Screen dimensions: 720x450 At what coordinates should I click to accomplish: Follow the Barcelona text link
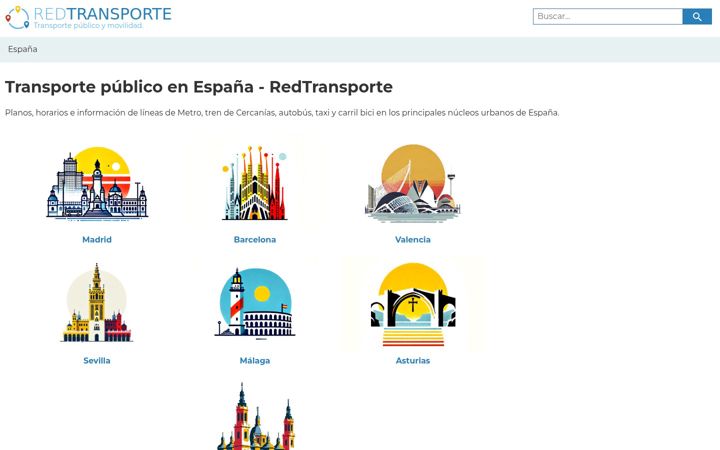pos(255,239)
